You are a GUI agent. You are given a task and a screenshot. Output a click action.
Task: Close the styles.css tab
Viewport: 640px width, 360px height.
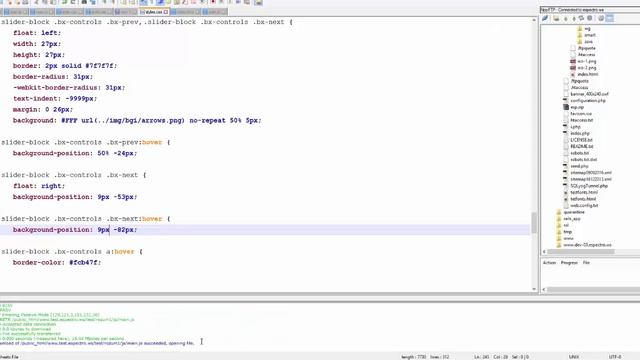pos(166,12)
